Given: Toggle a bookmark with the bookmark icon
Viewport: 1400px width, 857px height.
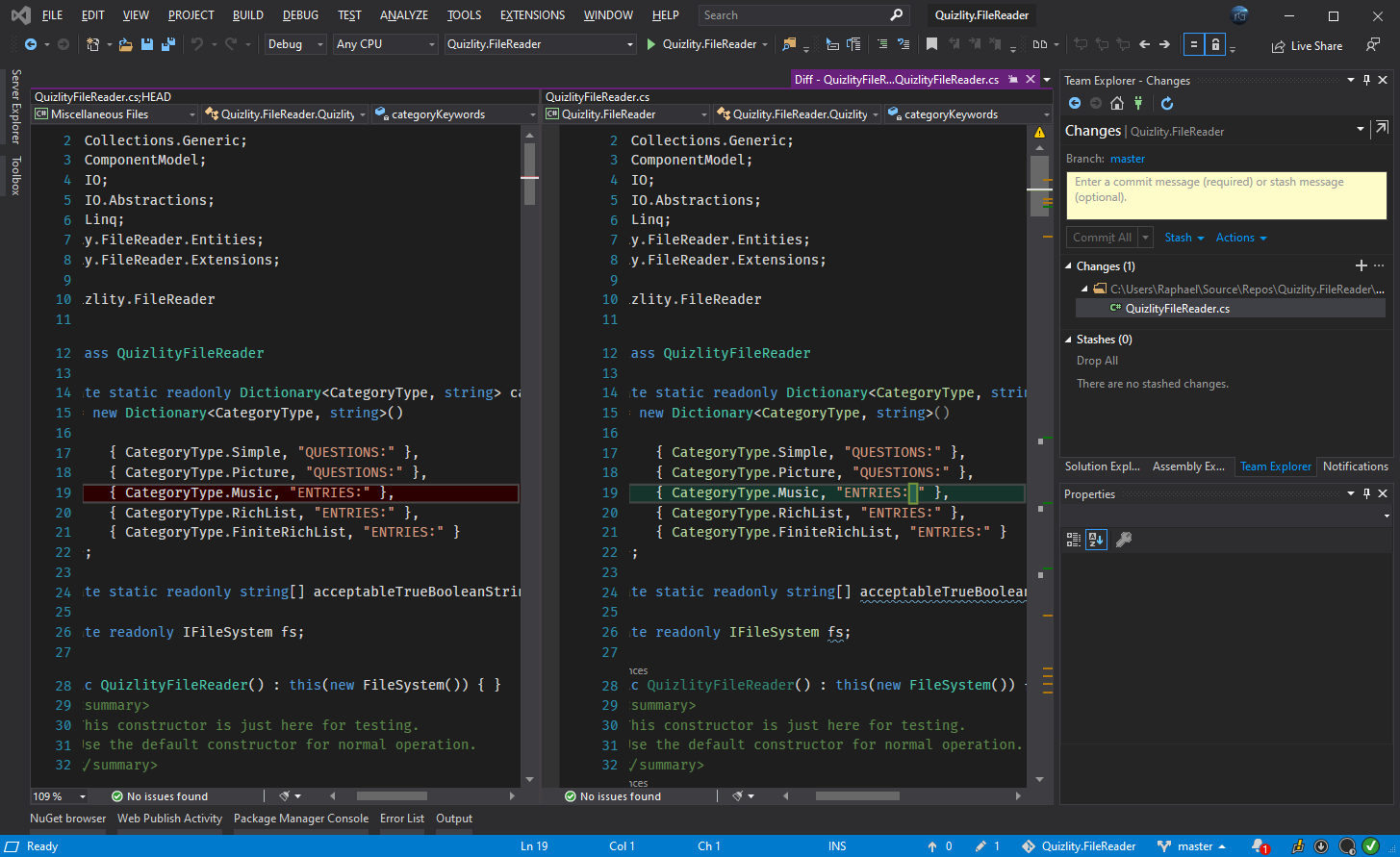Looking at the screenshot, I should click(x=931, y=44).
